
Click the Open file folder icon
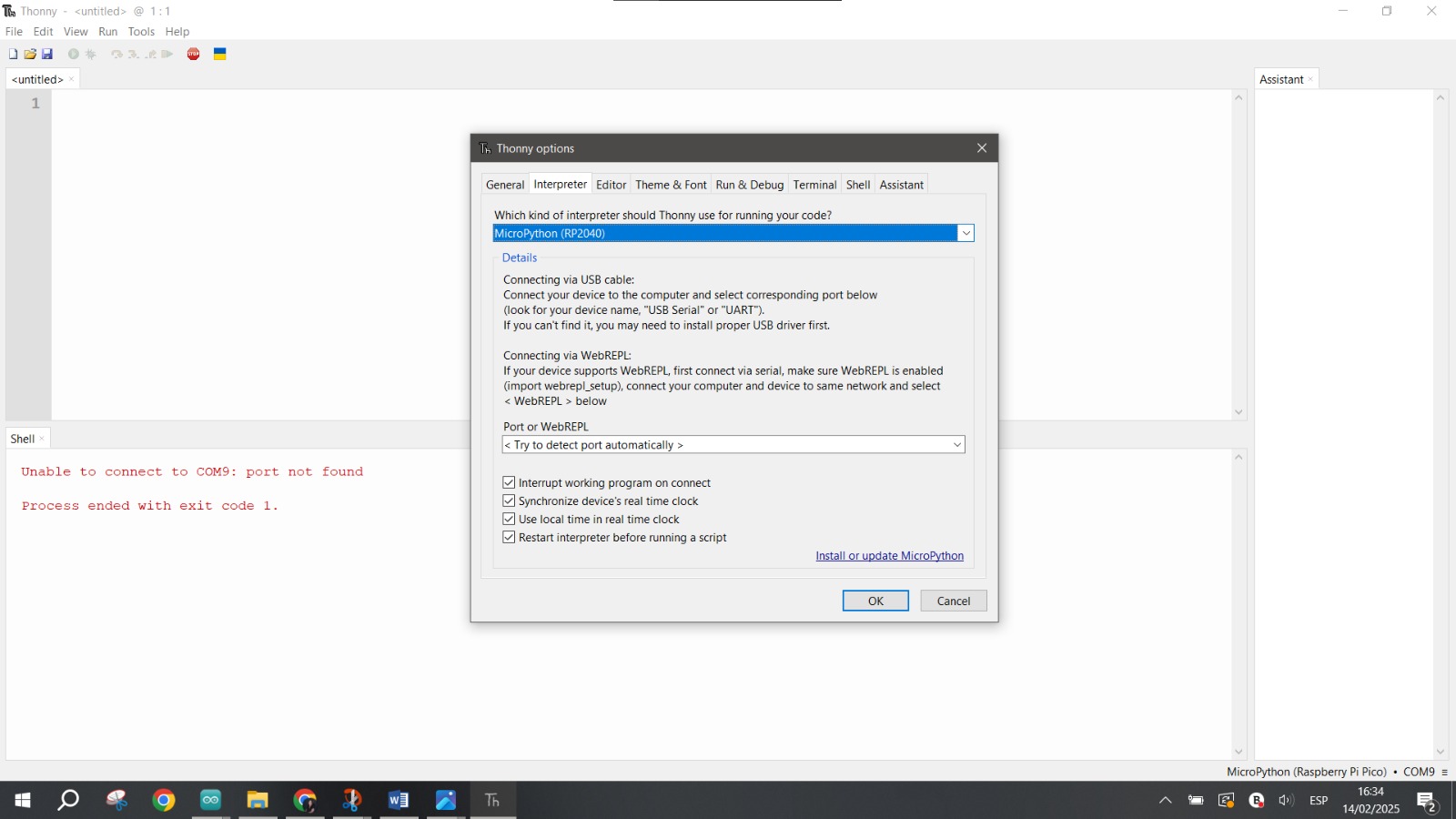[30, 55]
